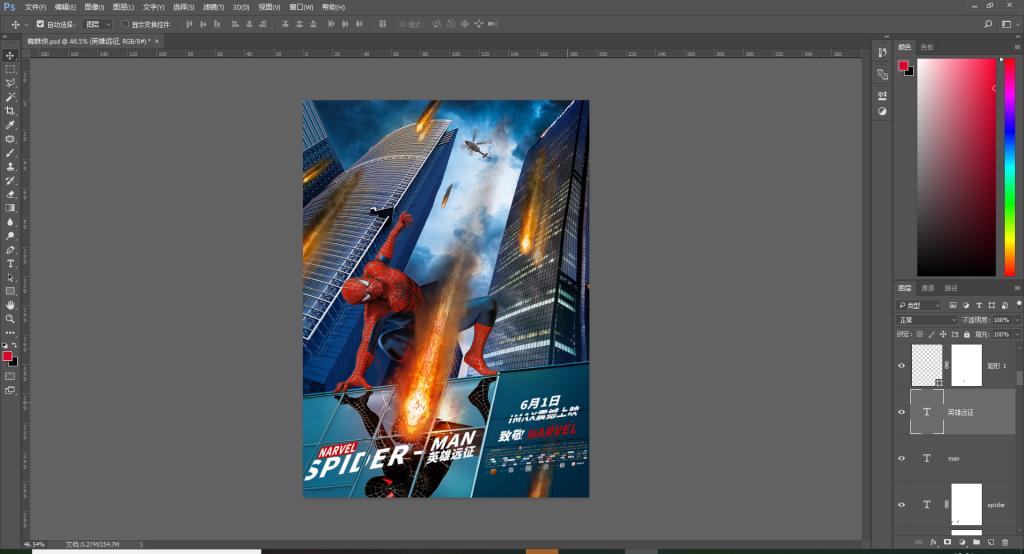Hide the 英雄远征 text layer

(902, 412)
